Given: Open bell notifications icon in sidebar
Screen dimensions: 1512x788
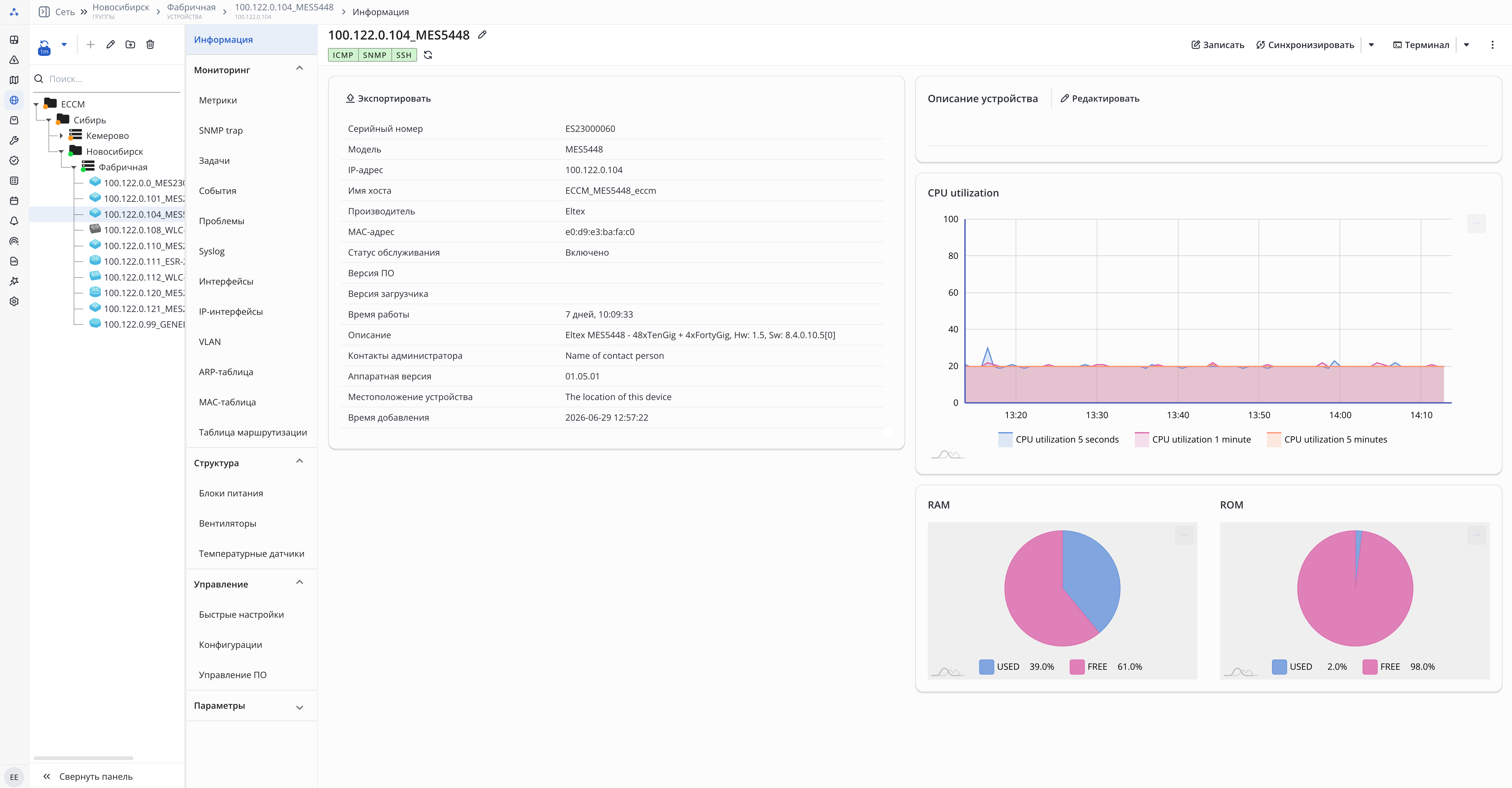Looking at the screenshot, I should [x=14, y=221].
